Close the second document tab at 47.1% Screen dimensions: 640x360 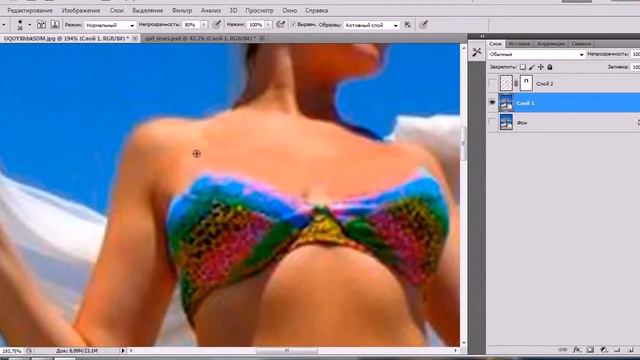[x=262, y=38]
